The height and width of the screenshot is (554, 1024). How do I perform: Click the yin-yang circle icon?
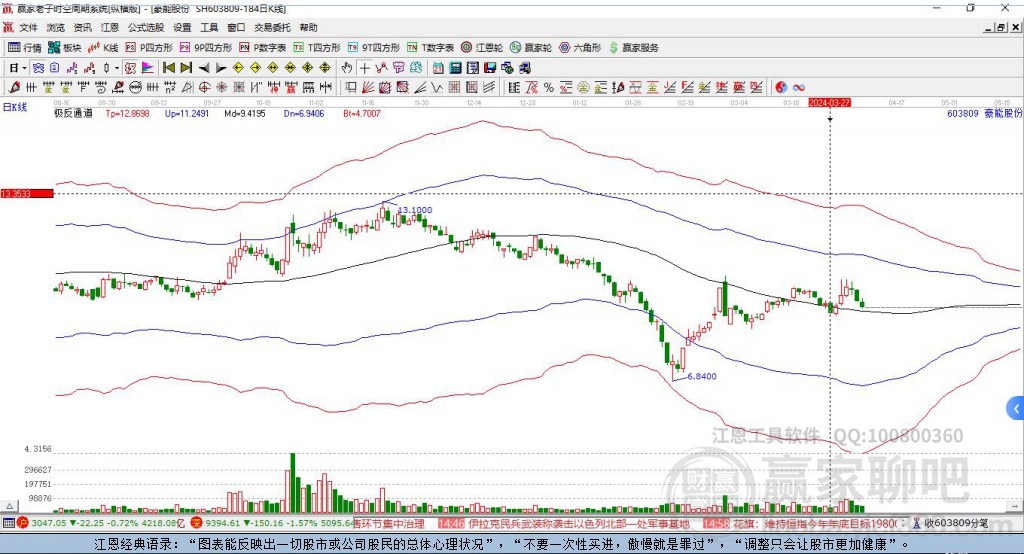tap(780, 88)
